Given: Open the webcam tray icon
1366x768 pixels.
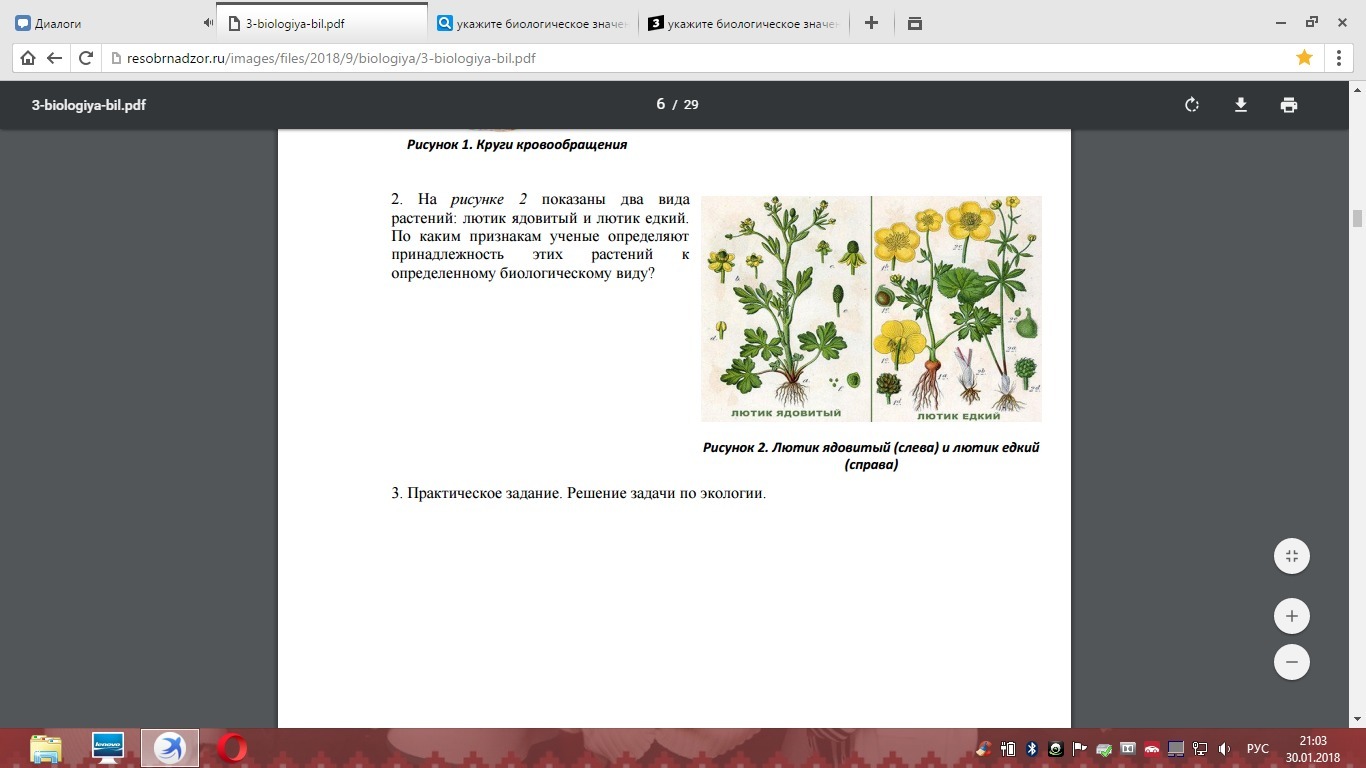Looking at the screenshot, I should pos(1056,748).
